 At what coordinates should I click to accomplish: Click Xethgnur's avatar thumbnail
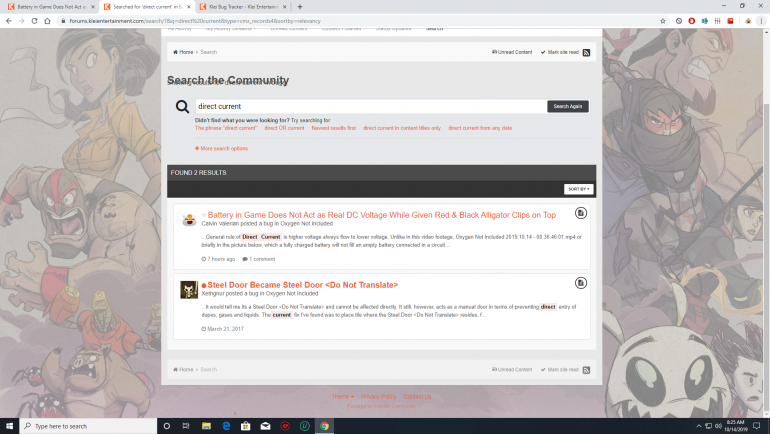coord(189,290)
